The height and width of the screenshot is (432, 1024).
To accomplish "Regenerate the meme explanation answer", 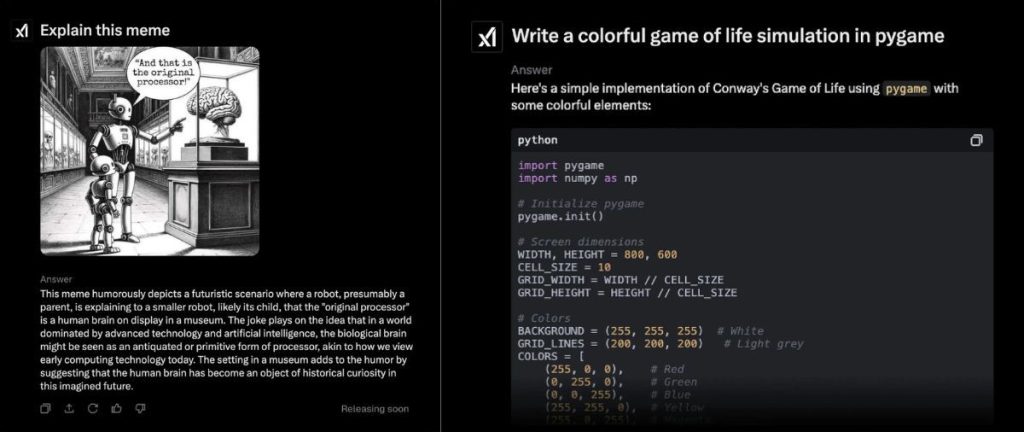I will coord(93,408).
